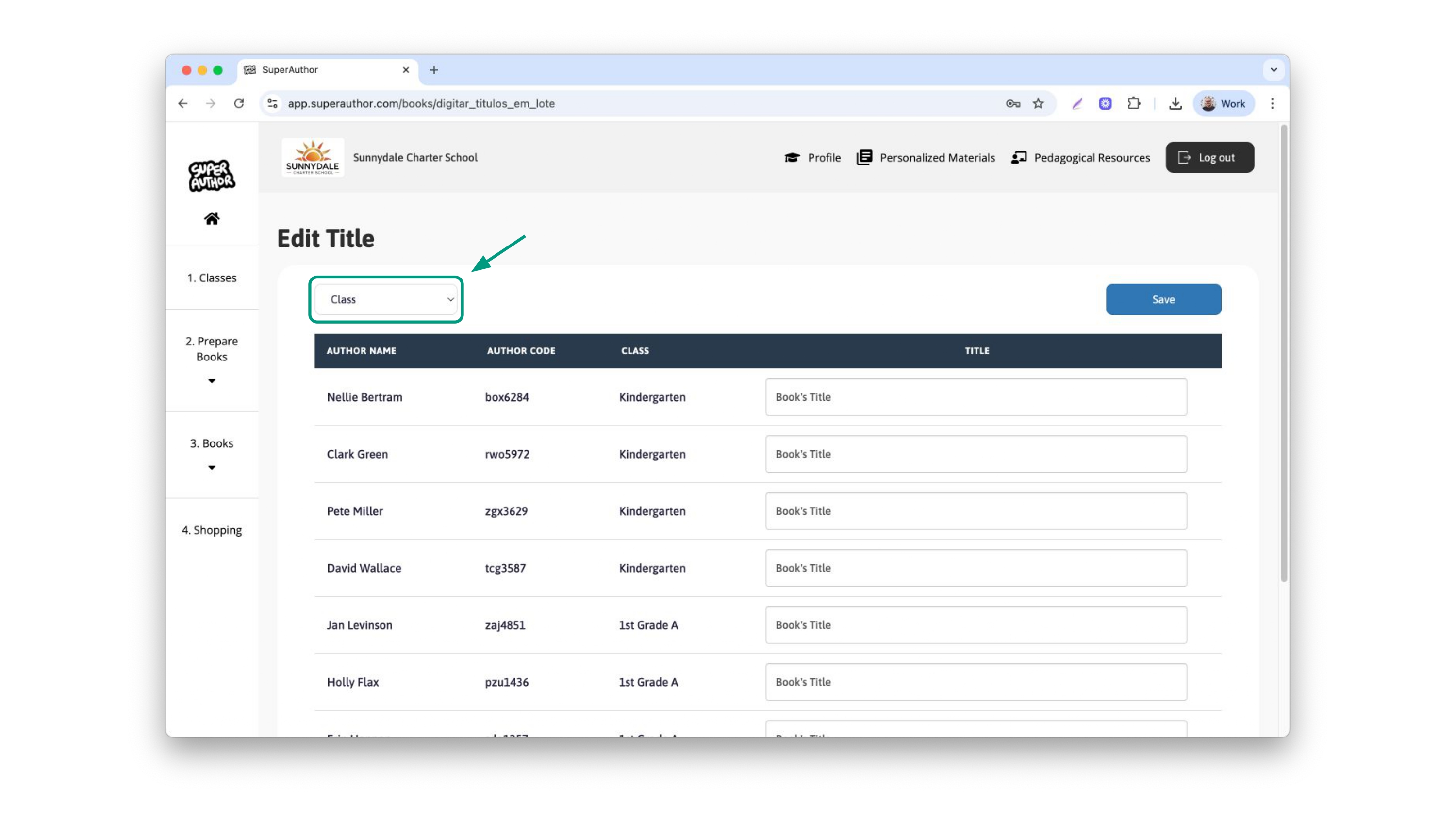Click title field for Clark Green
Viewport: 1456px width, 819px height.
[x=976, y=454]
